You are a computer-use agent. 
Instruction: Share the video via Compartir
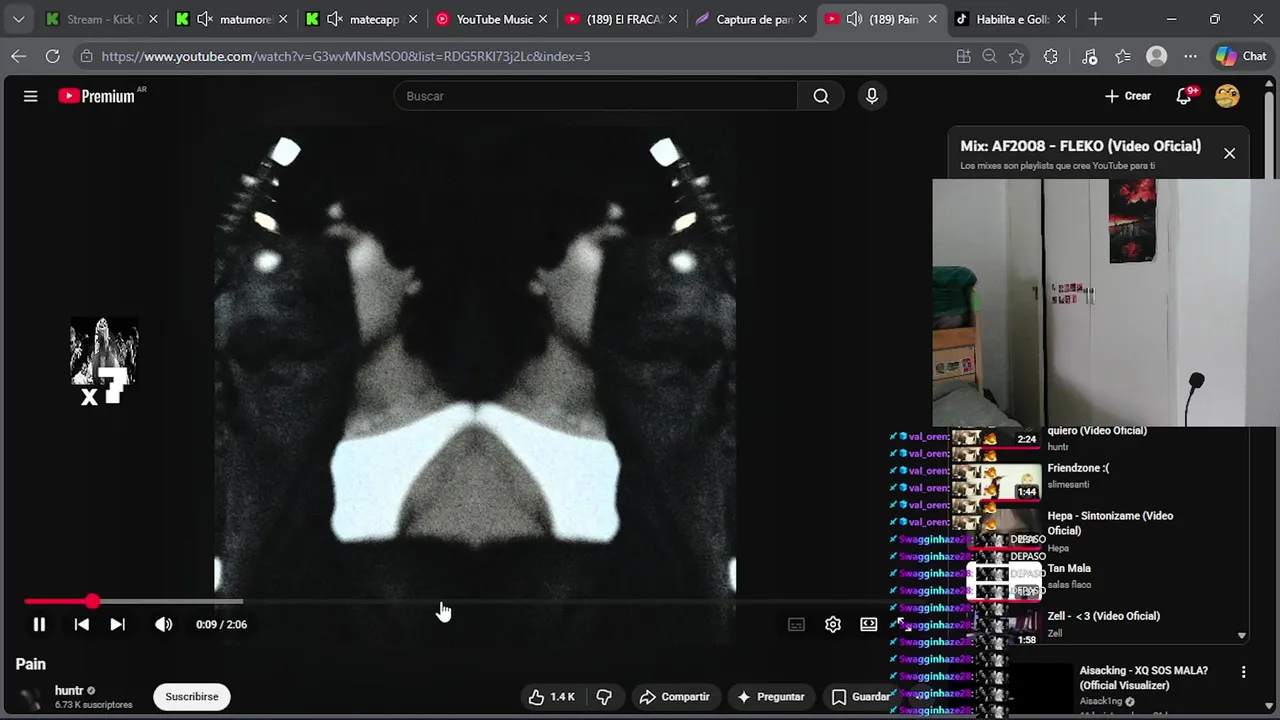point(674,697)
